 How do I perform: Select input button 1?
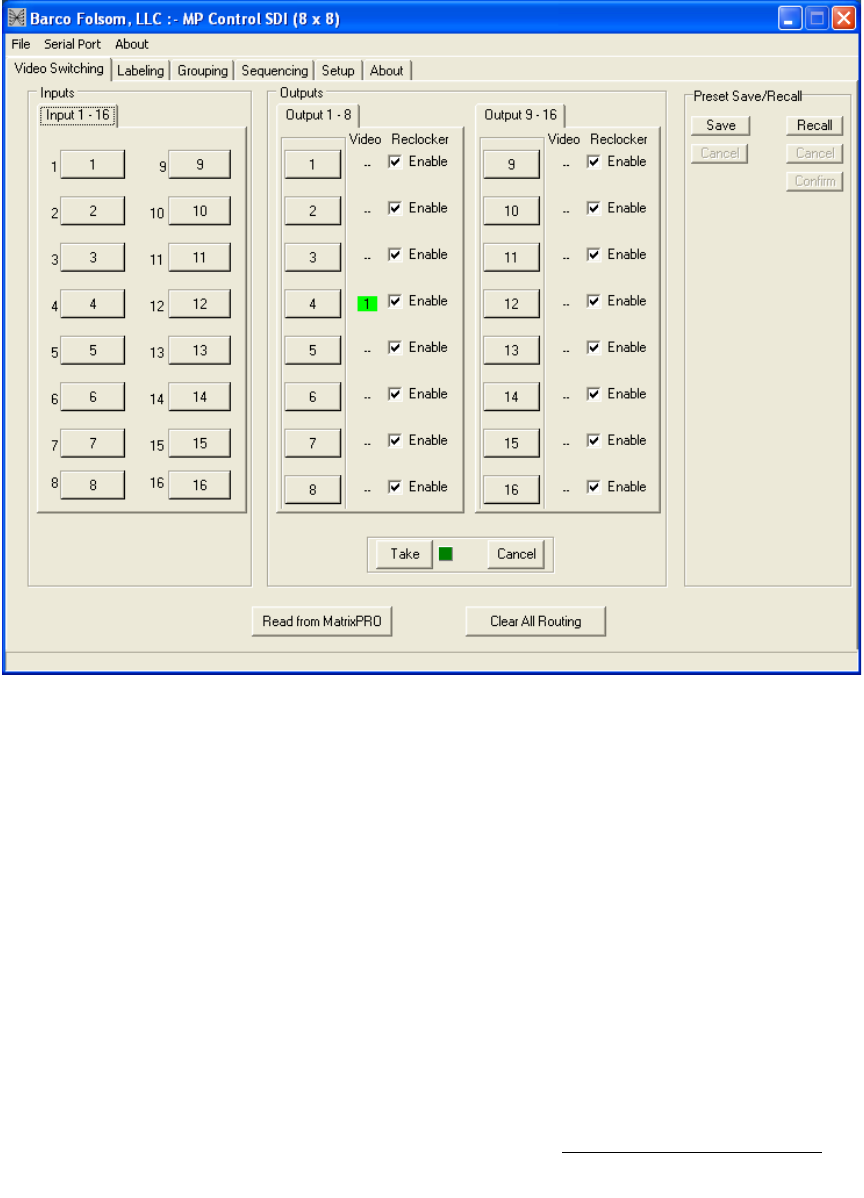pyautogui.click(x=92, y=164)
